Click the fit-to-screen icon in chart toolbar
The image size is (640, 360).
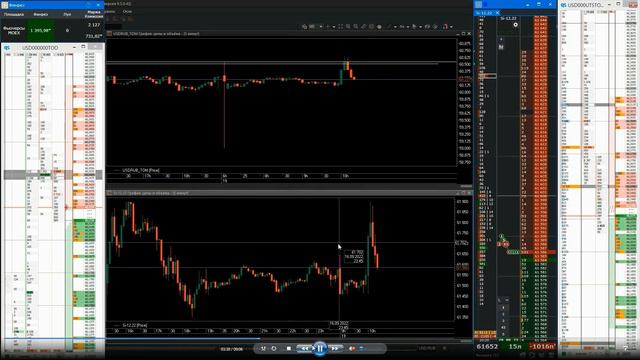tap(341, 27)
